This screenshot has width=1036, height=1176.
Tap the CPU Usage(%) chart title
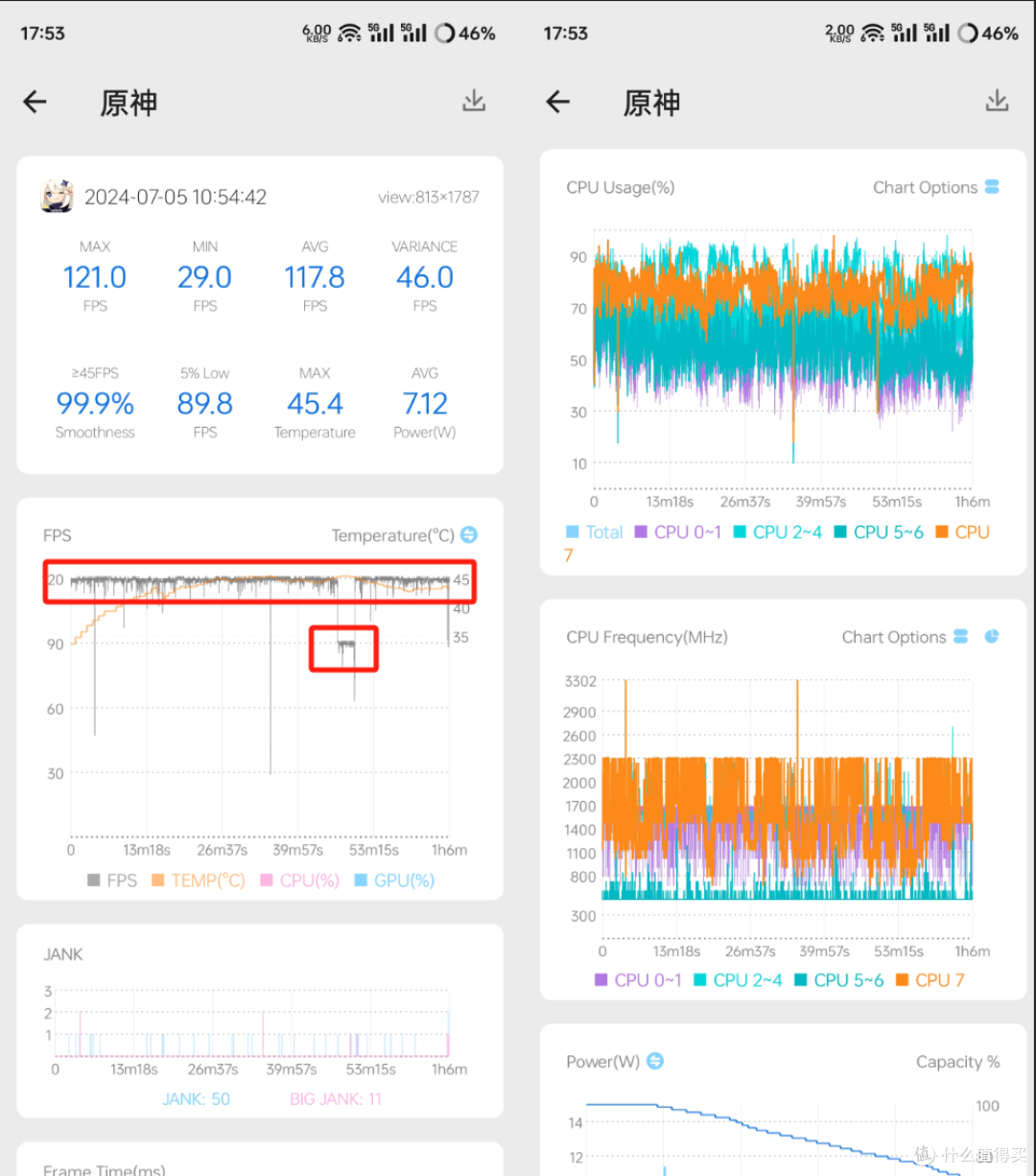pyautogui.click(x=620, y=188)
